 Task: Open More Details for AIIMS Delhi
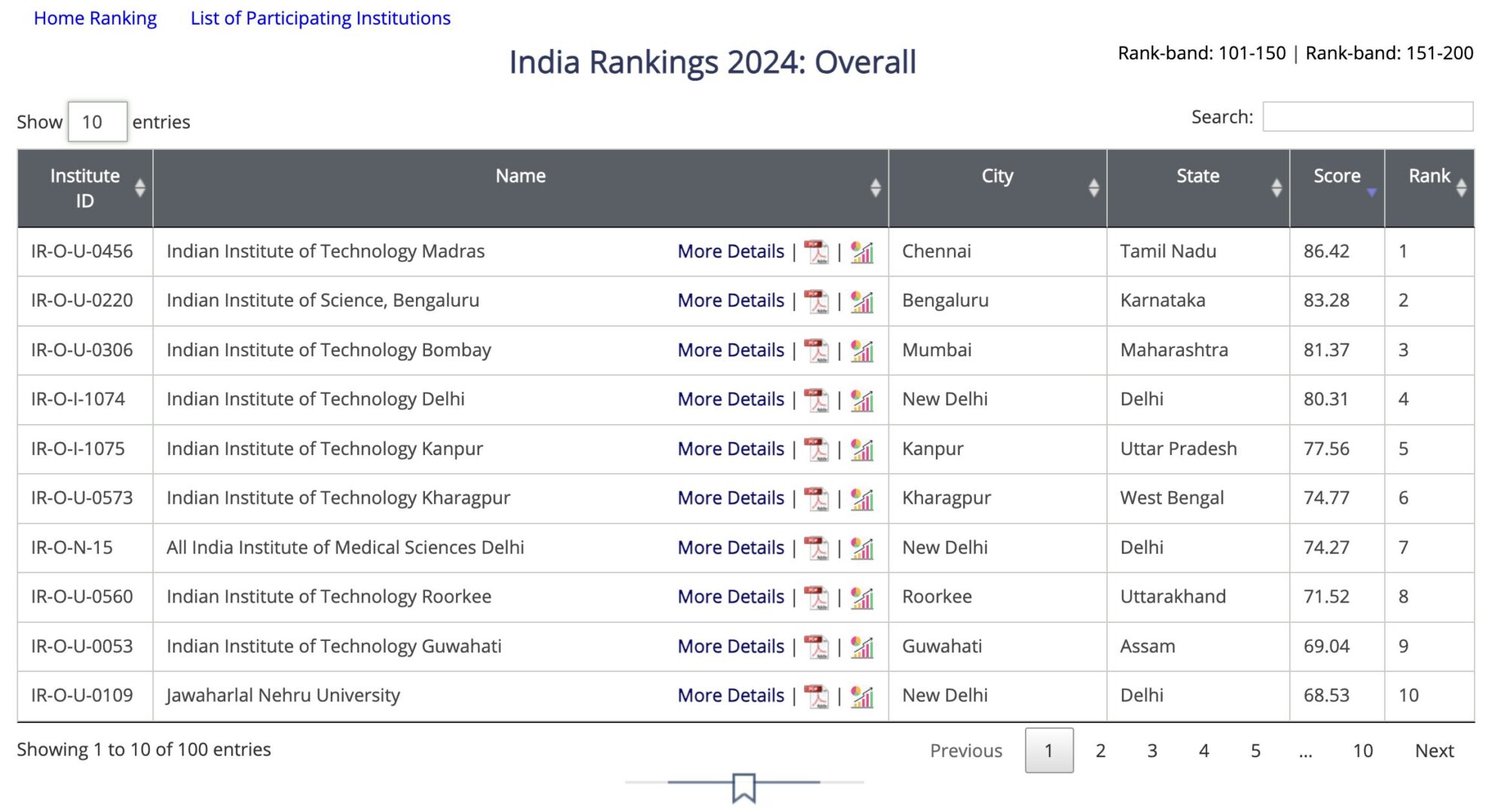pos(731,548)
